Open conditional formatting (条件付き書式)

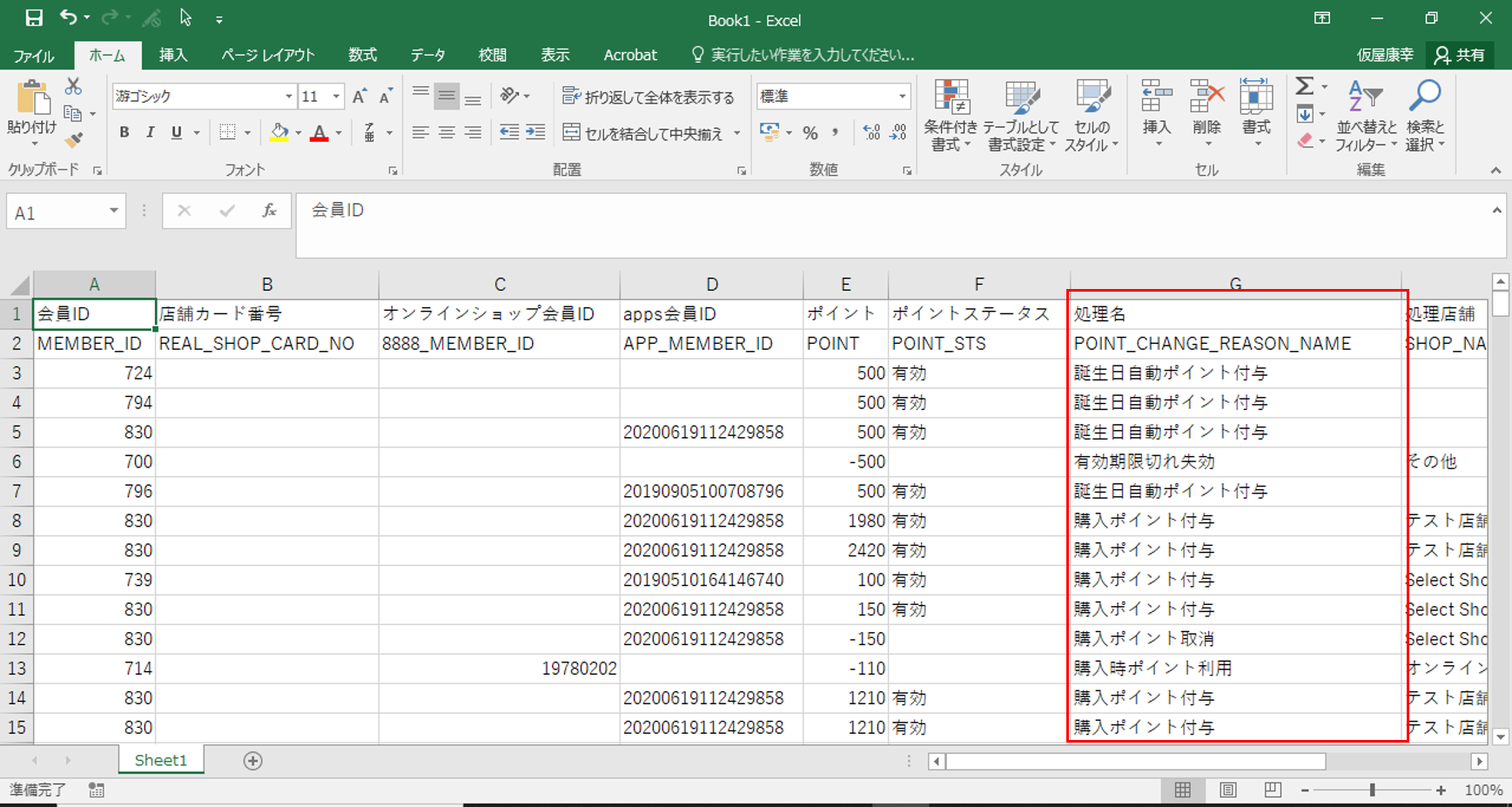coord(951,117)
